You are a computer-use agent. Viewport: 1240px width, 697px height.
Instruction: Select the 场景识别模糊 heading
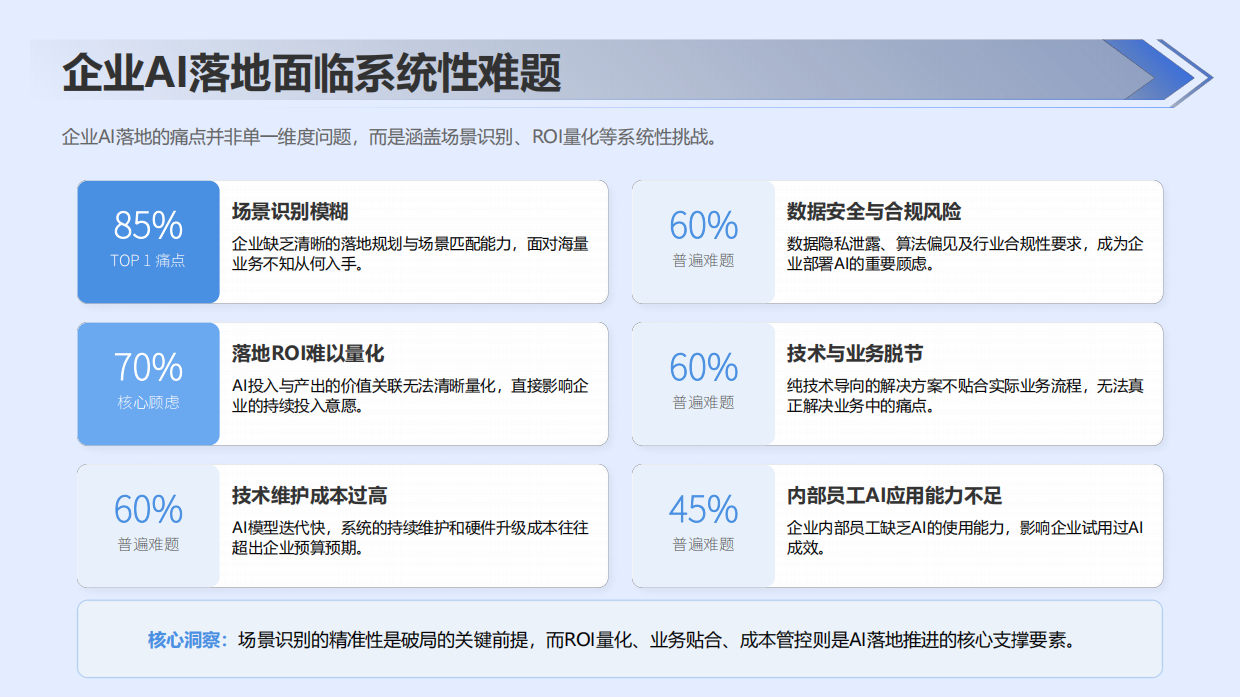(290, 212)
